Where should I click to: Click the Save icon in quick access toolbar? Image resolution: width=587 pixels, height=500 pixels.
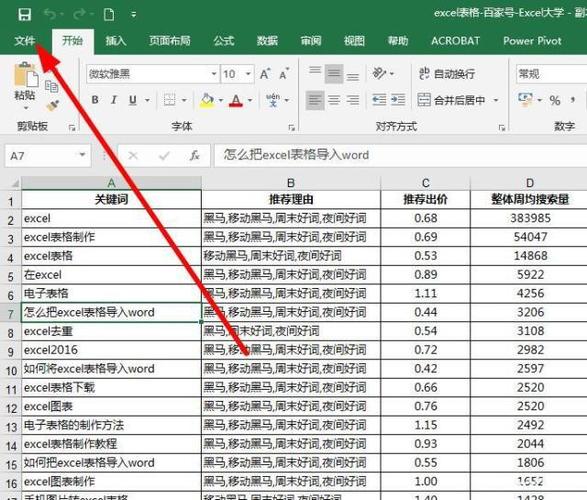(25, 15)
